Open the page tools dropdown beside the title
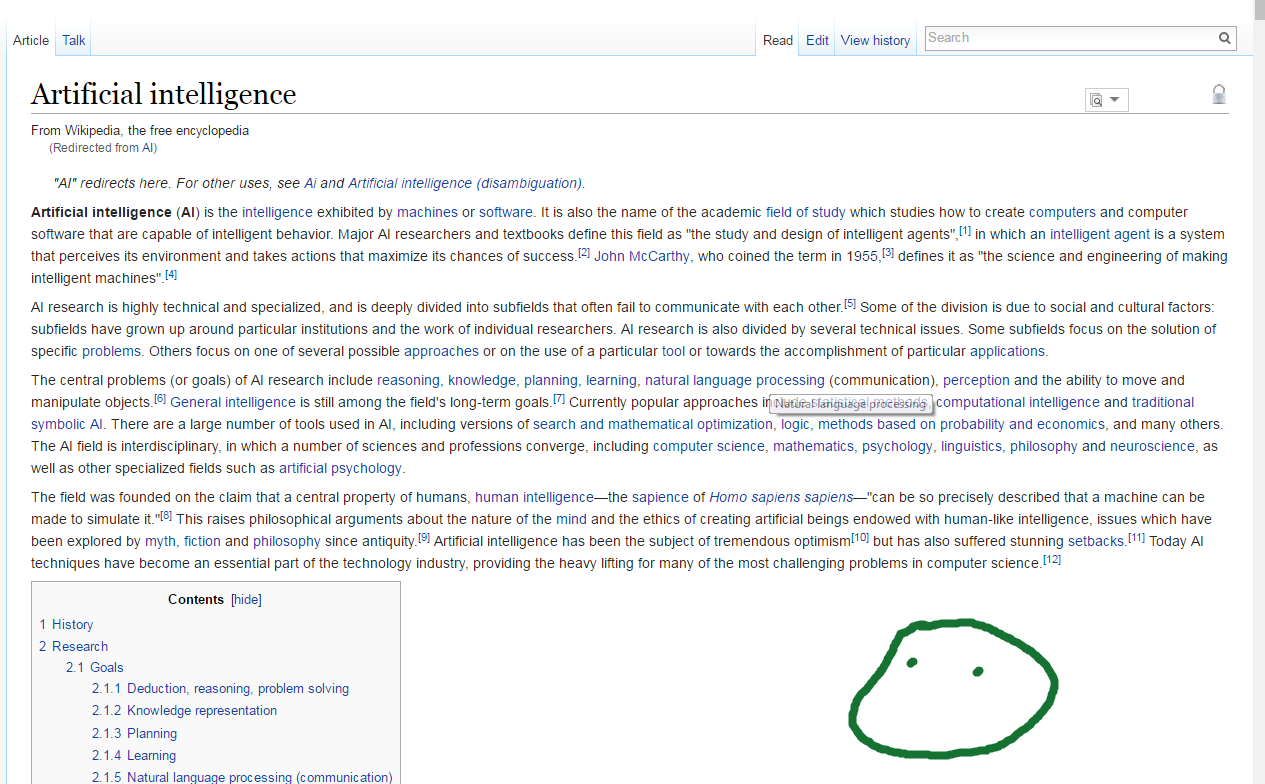 (1106, 100)
